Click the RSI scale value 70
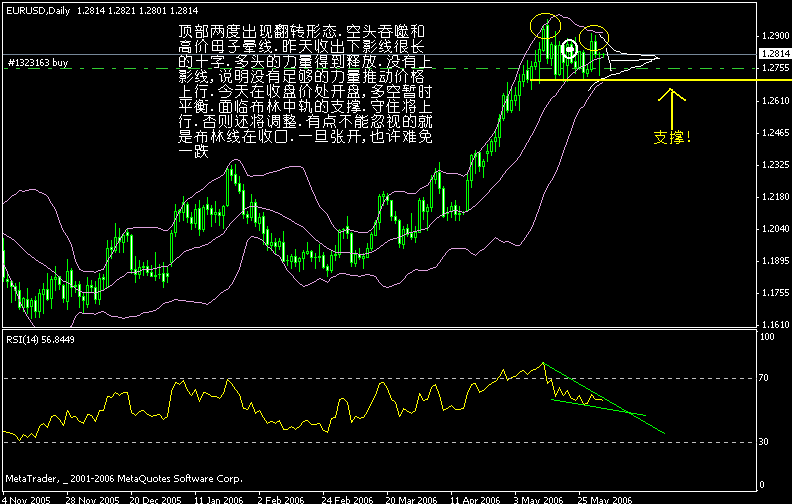 (x=764, y=378)
